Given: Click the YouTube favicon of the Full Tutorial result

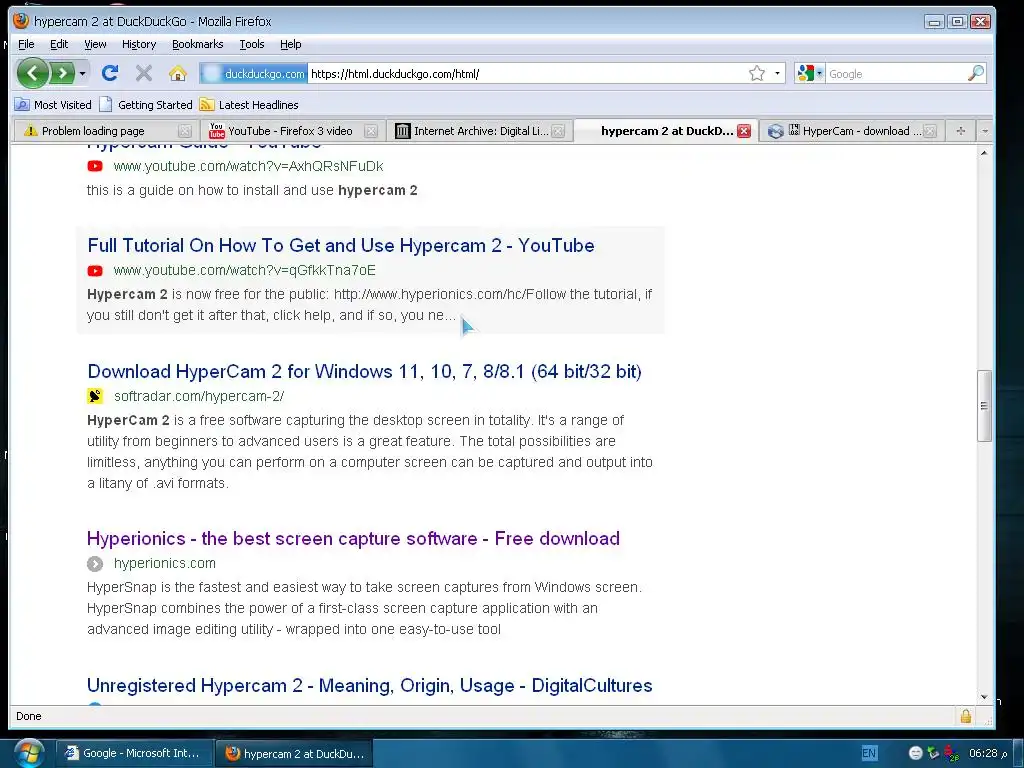Looking at the screenshot, I should (95, 270).
